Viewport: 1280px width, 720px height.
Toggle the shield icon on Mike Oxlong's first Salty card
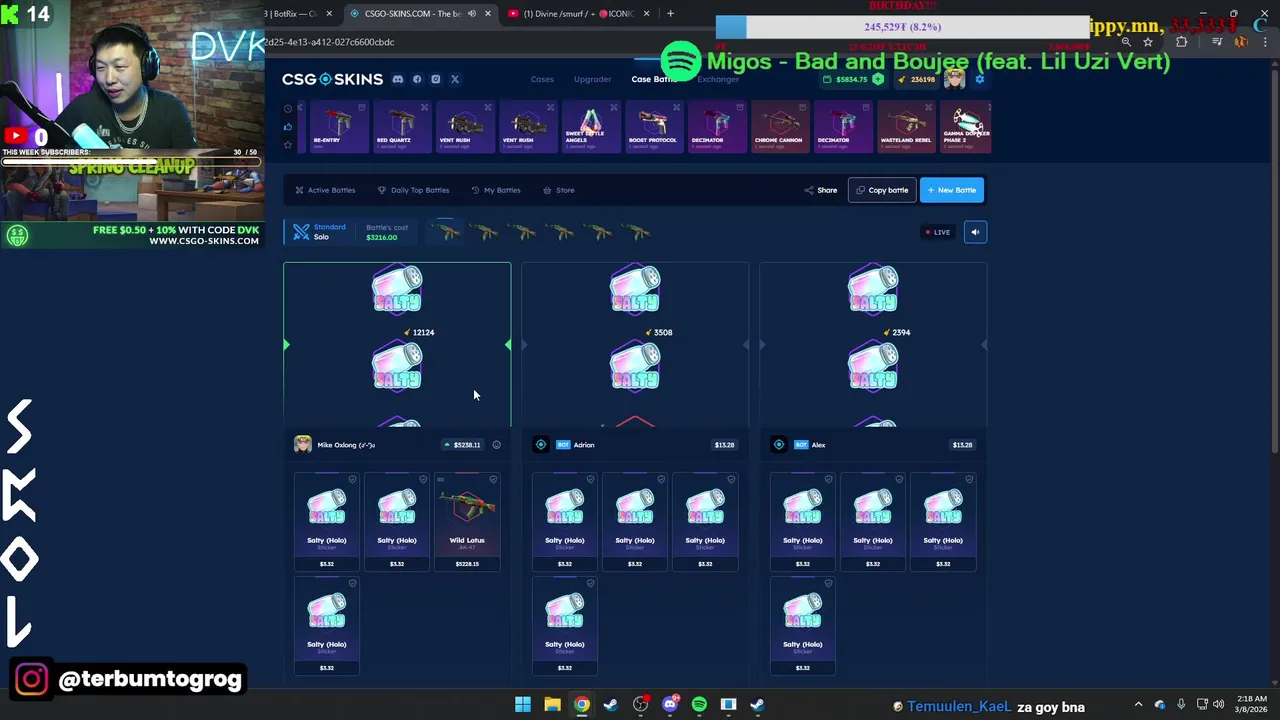click(x=352, y=480)
